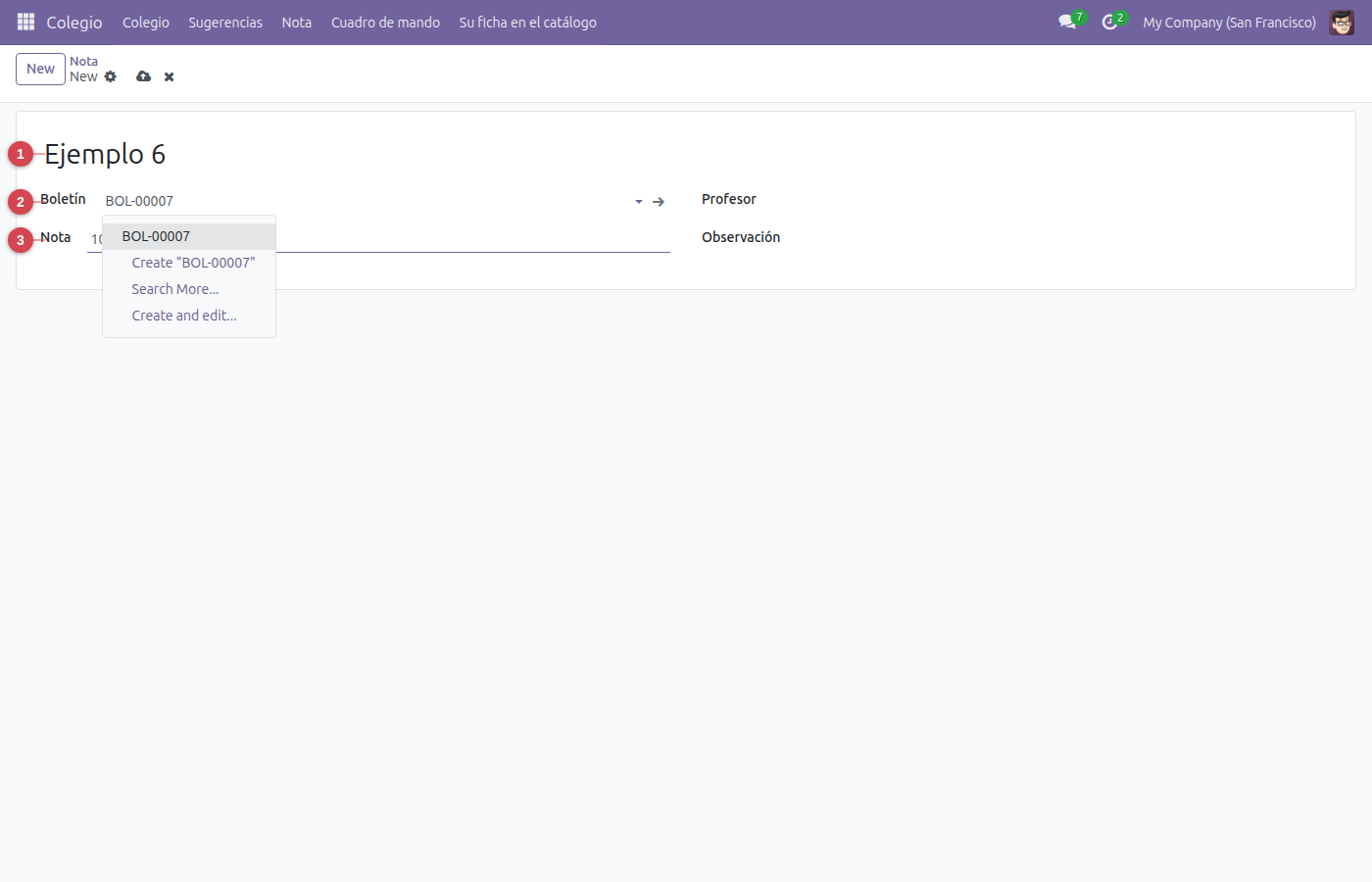The image size is (1372, 882).
Task: Open the Colegio top menu item
Action: [x=146, y=22]
